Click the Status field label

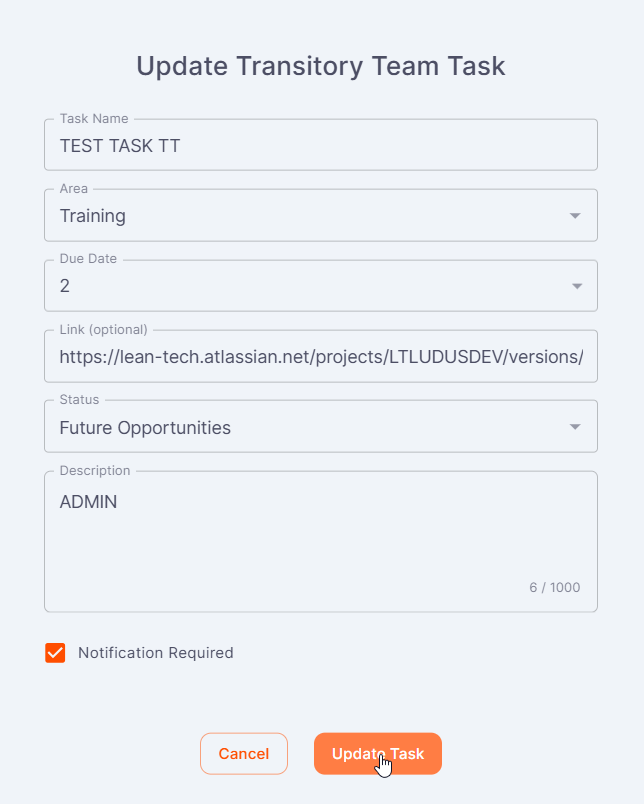80,399
